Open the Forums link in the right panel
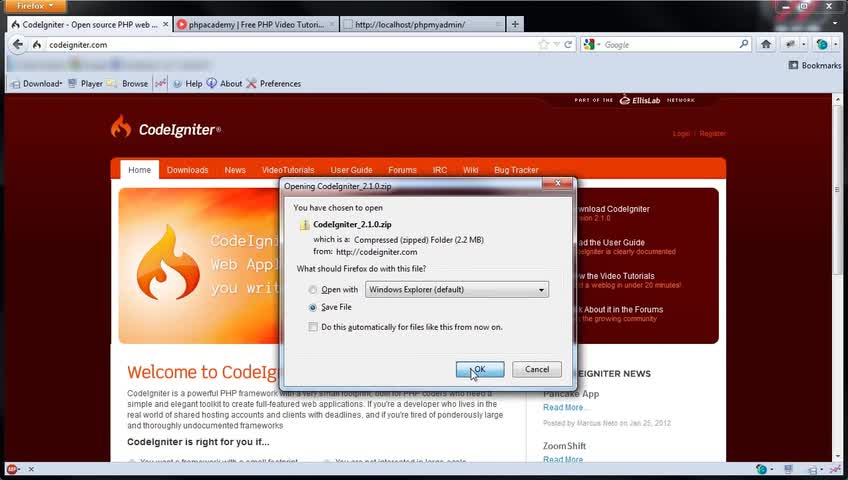Viewport: 848px width, 480px height. (x=623, y=309)
